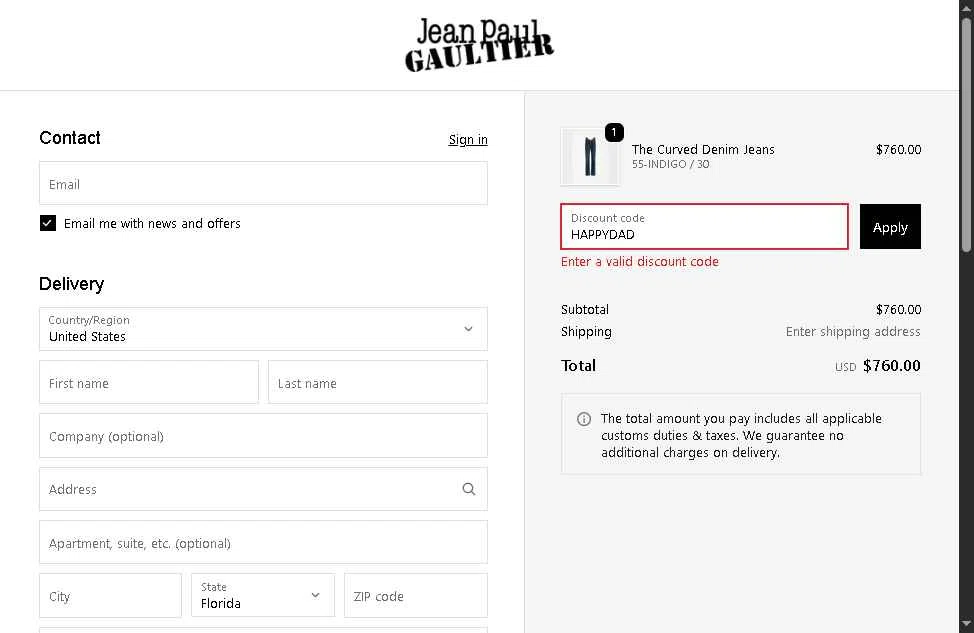Click the Jean Paul Gaultier logo
This screenshot has height=633, width=974.
click(479, 45)
